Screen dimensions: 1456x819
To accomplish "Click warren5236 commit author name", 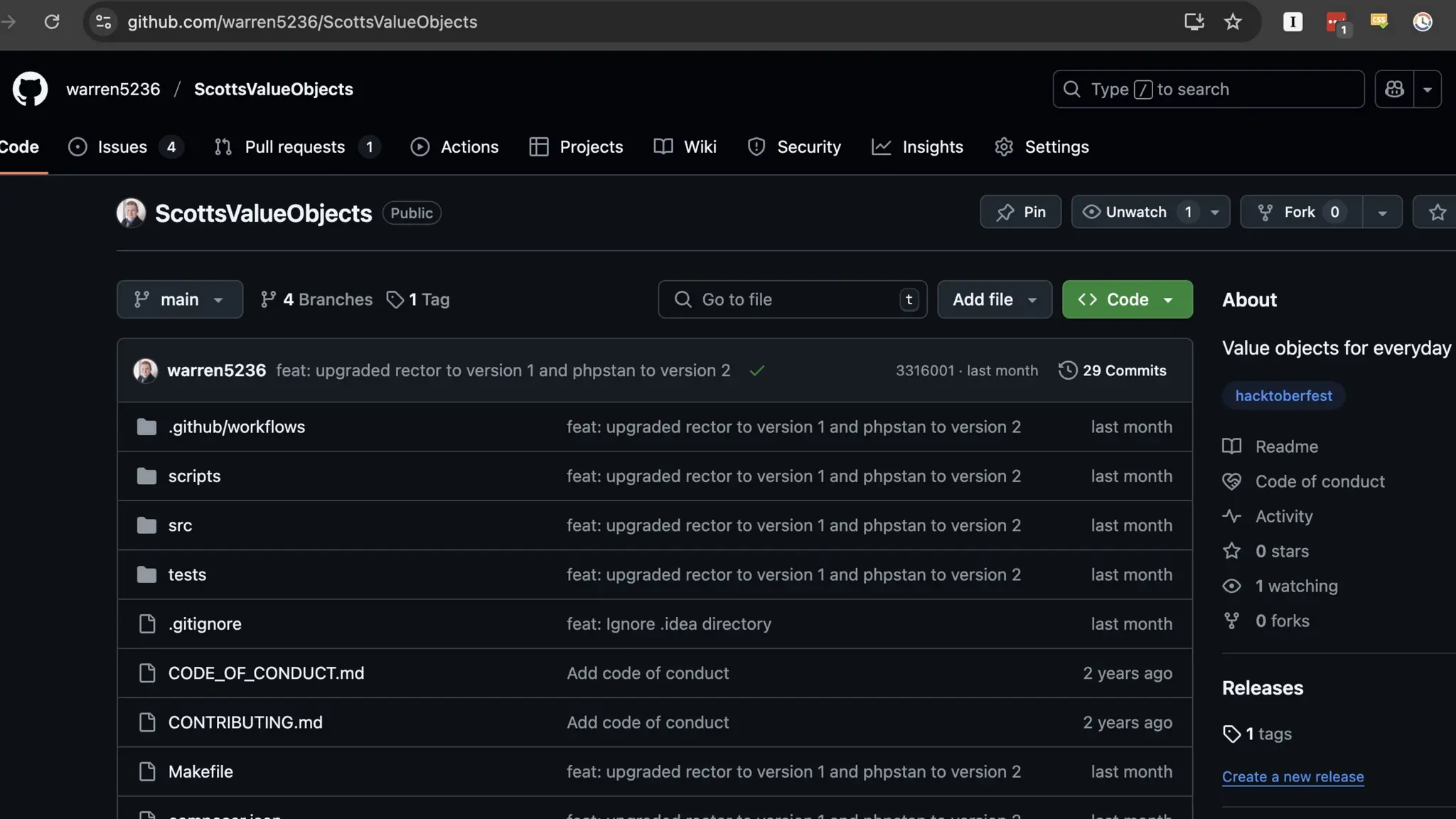I will [x=216, y=370].
